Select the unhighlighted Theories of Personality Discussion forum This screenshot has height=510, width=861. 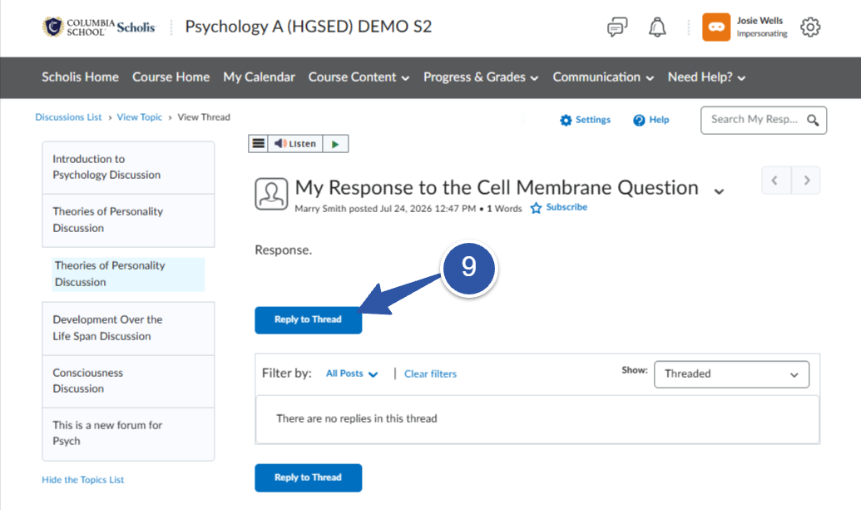(128, 220)
